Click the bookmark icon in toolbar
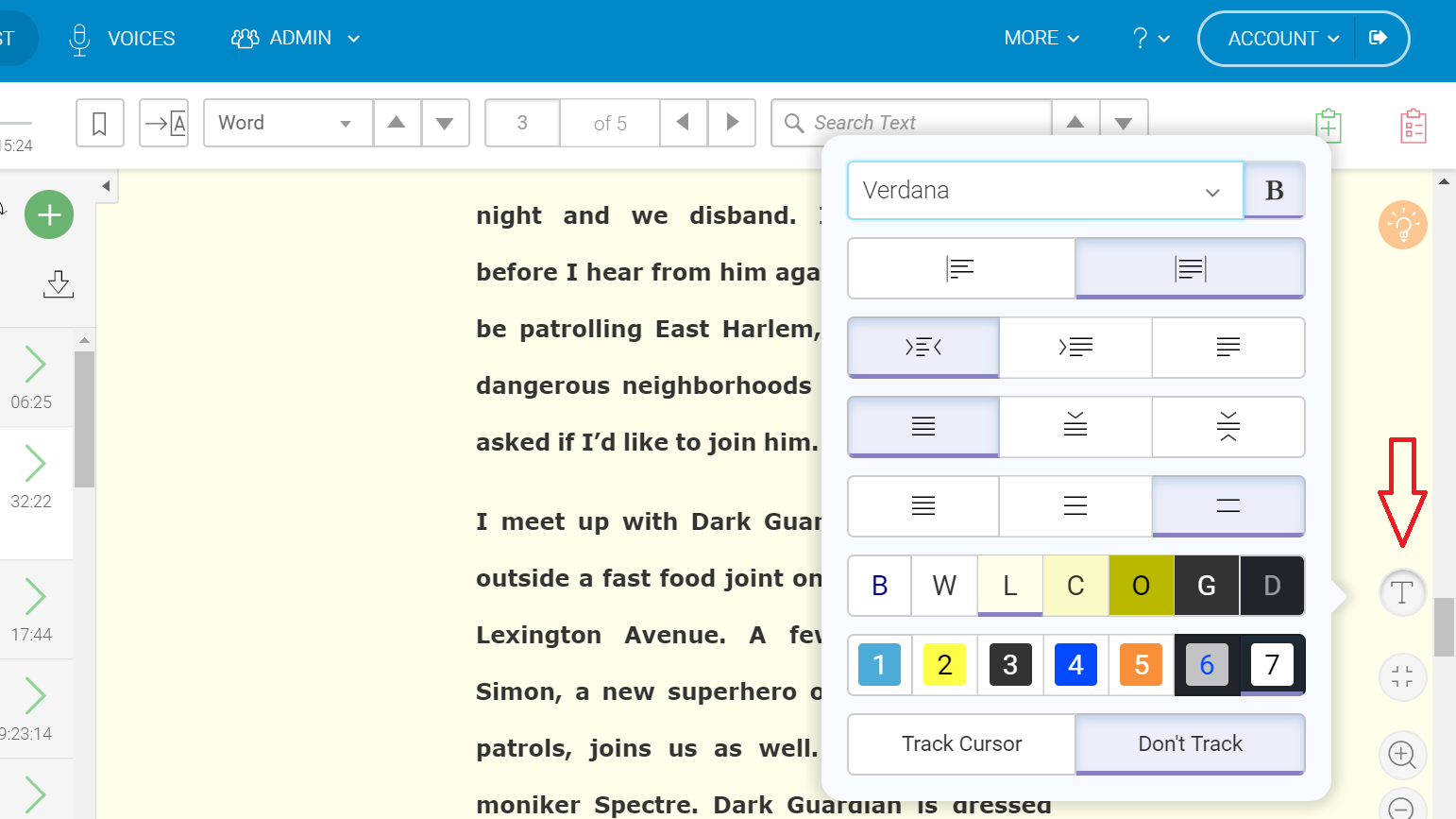 (99, 123)
